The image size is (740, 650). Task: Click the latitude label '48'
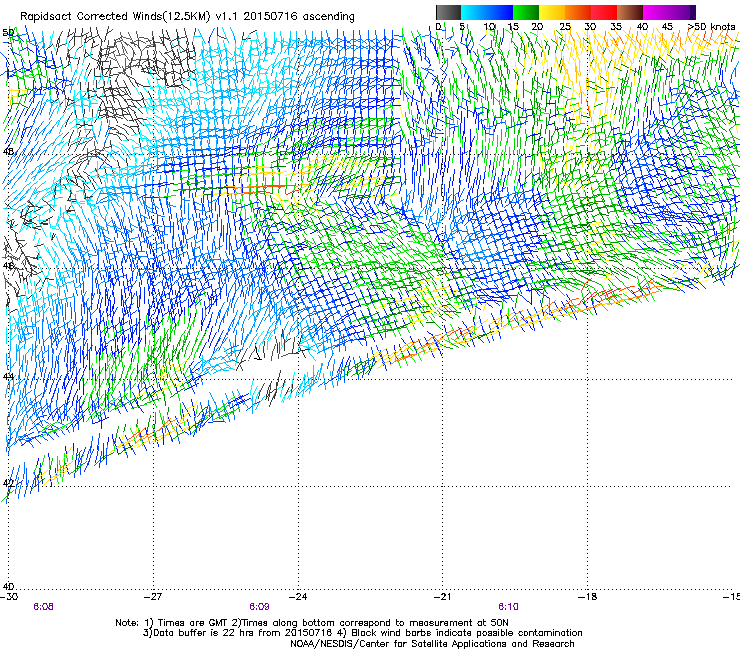(8, 152)
